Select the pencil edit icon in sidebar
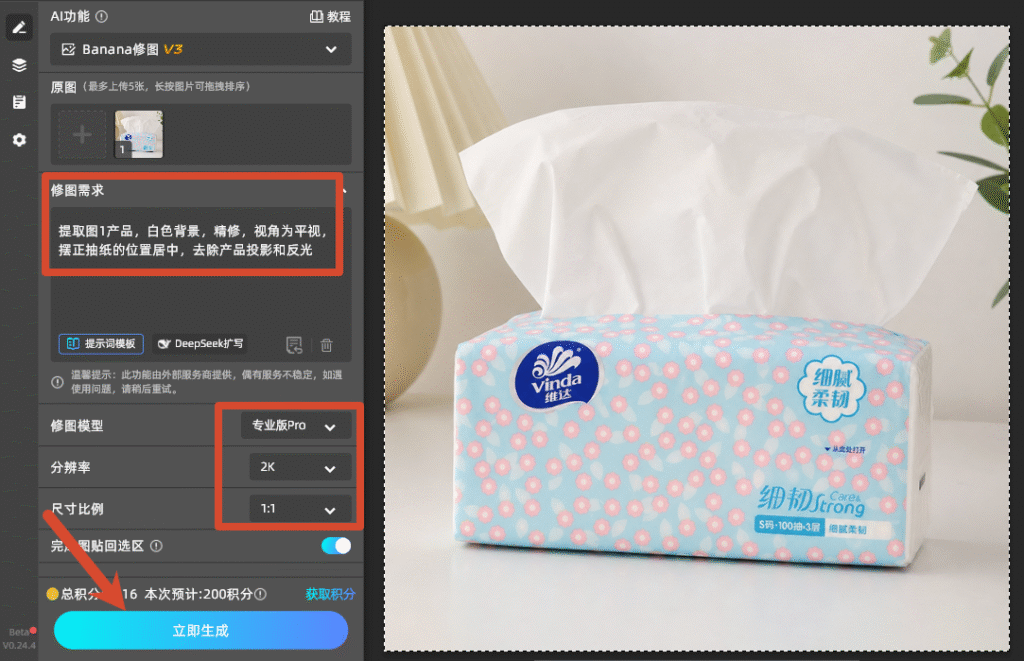The width and height of the screenshot is (1024, 661). click(19, 27)
